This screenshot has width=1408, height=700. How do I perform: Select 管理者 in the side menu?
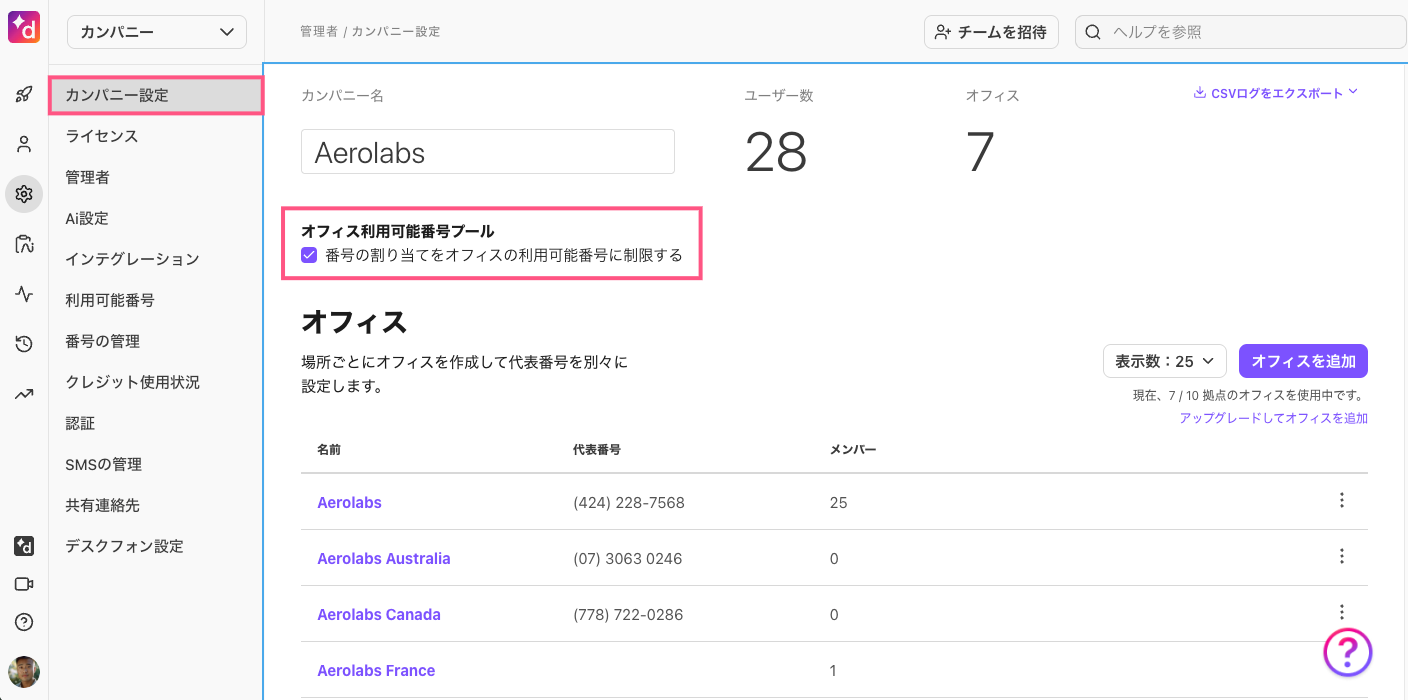pos(88,177)
